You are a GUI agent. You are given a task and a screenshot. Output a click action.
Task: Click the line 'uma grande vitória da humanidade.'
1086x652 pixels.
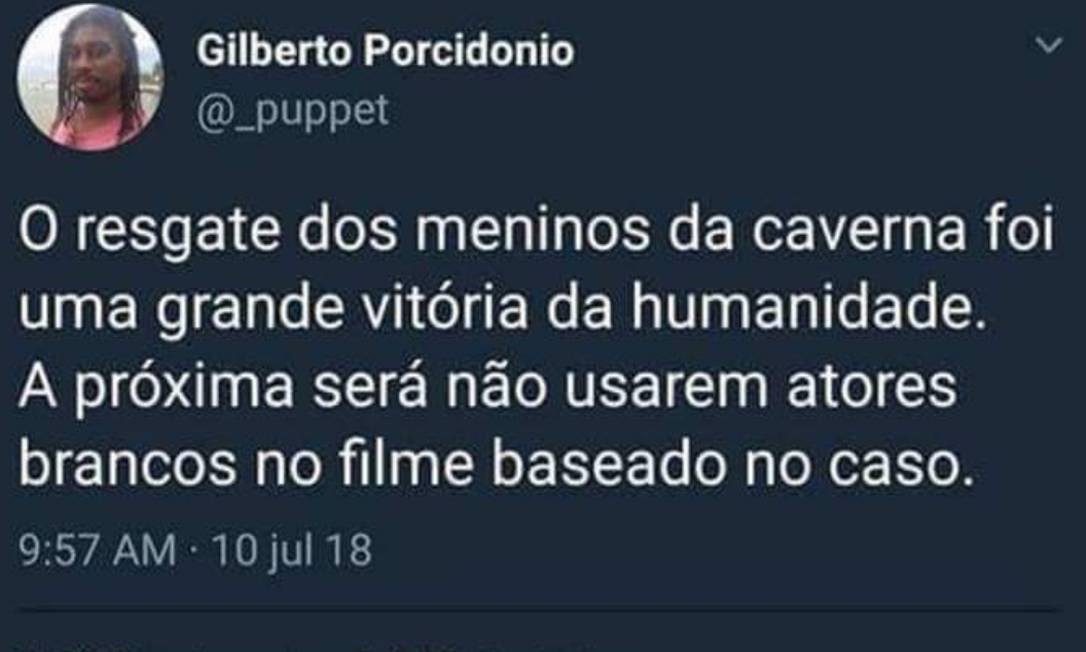click(x=502, y=309)
